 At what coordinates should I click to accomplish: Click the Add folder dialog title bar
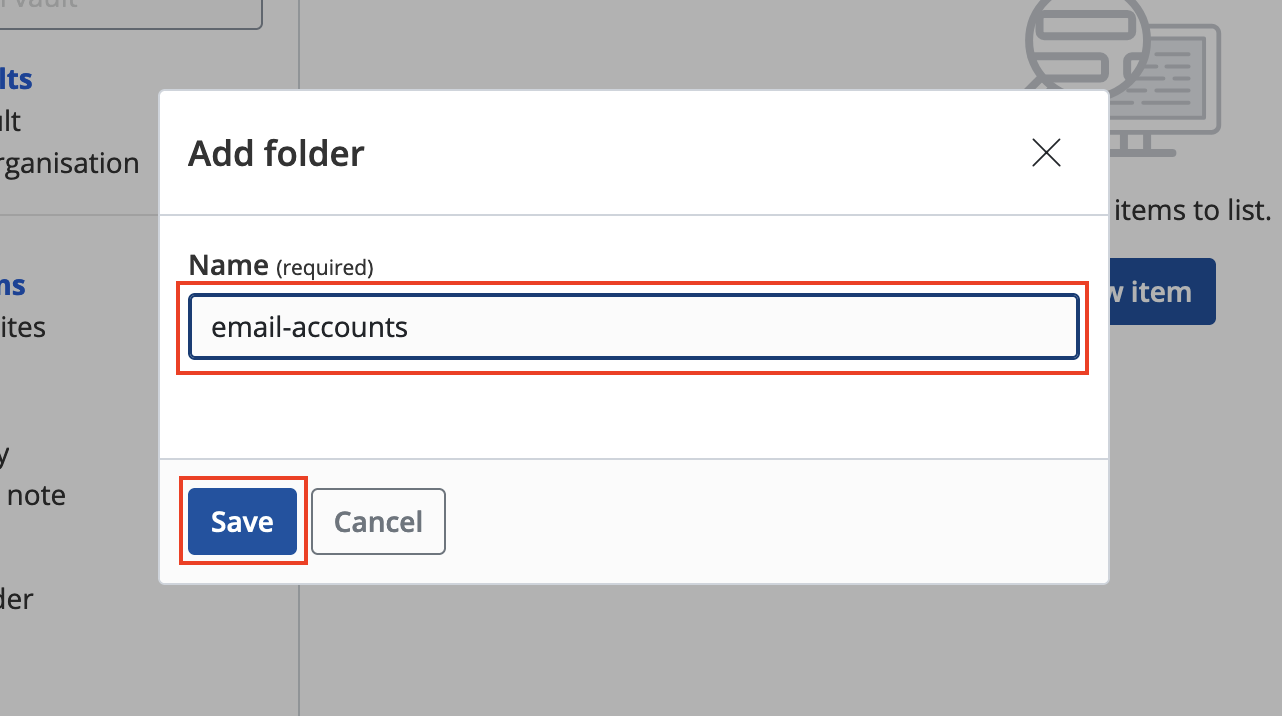point(275,153)
